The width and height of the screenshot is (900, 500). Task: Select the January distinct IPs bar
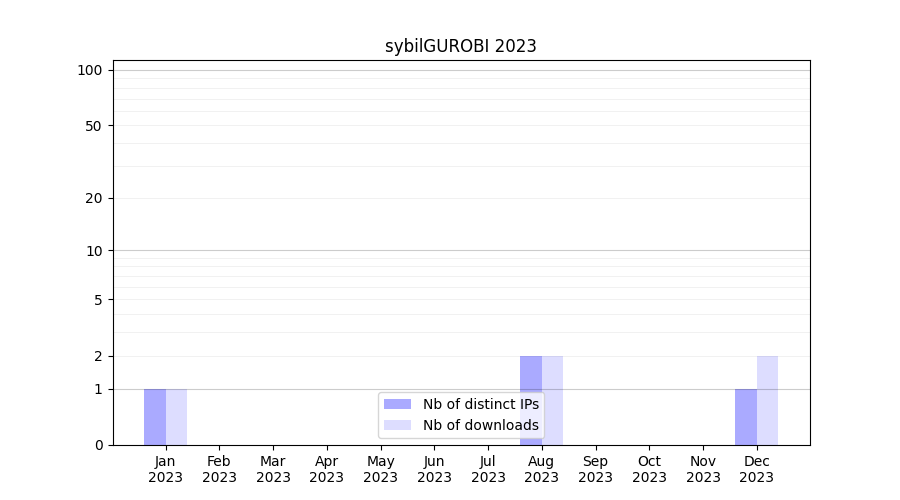[x=155, y=417]
